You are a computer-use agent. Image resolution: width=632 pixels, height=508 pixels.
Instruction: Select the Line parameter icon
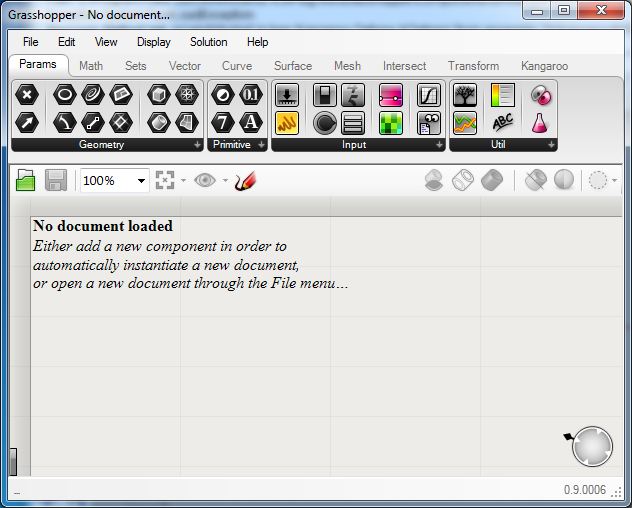[93, 123]
